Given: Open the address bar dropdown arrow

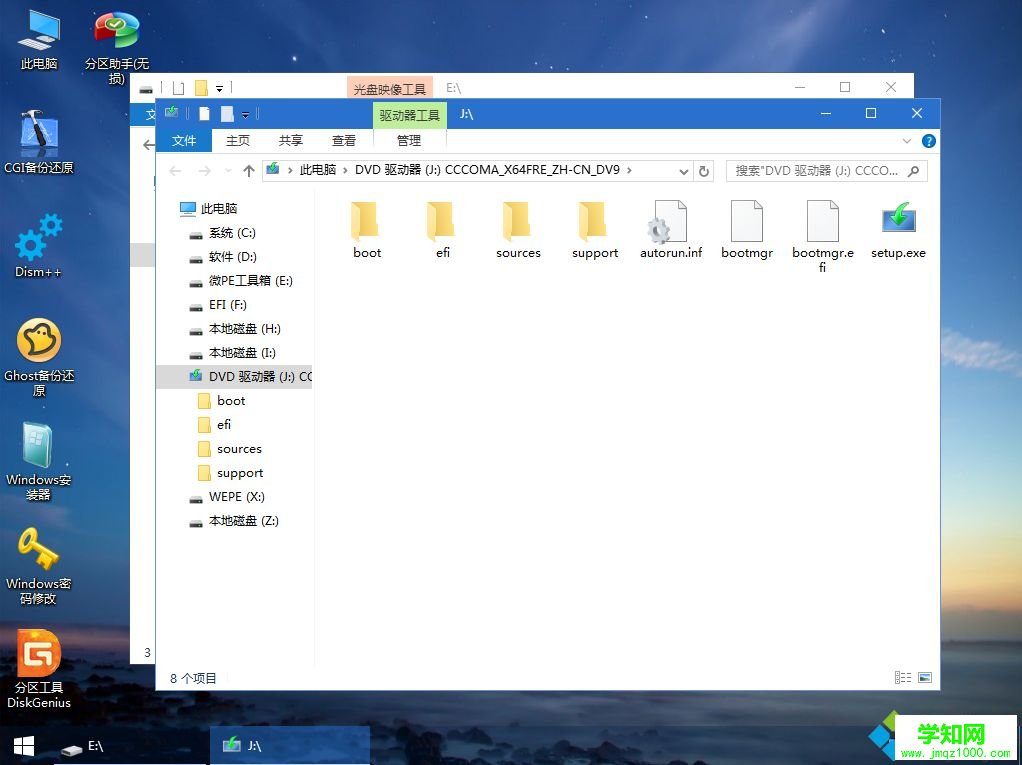Looking at the screenshot, I should [x=684, y=171].
